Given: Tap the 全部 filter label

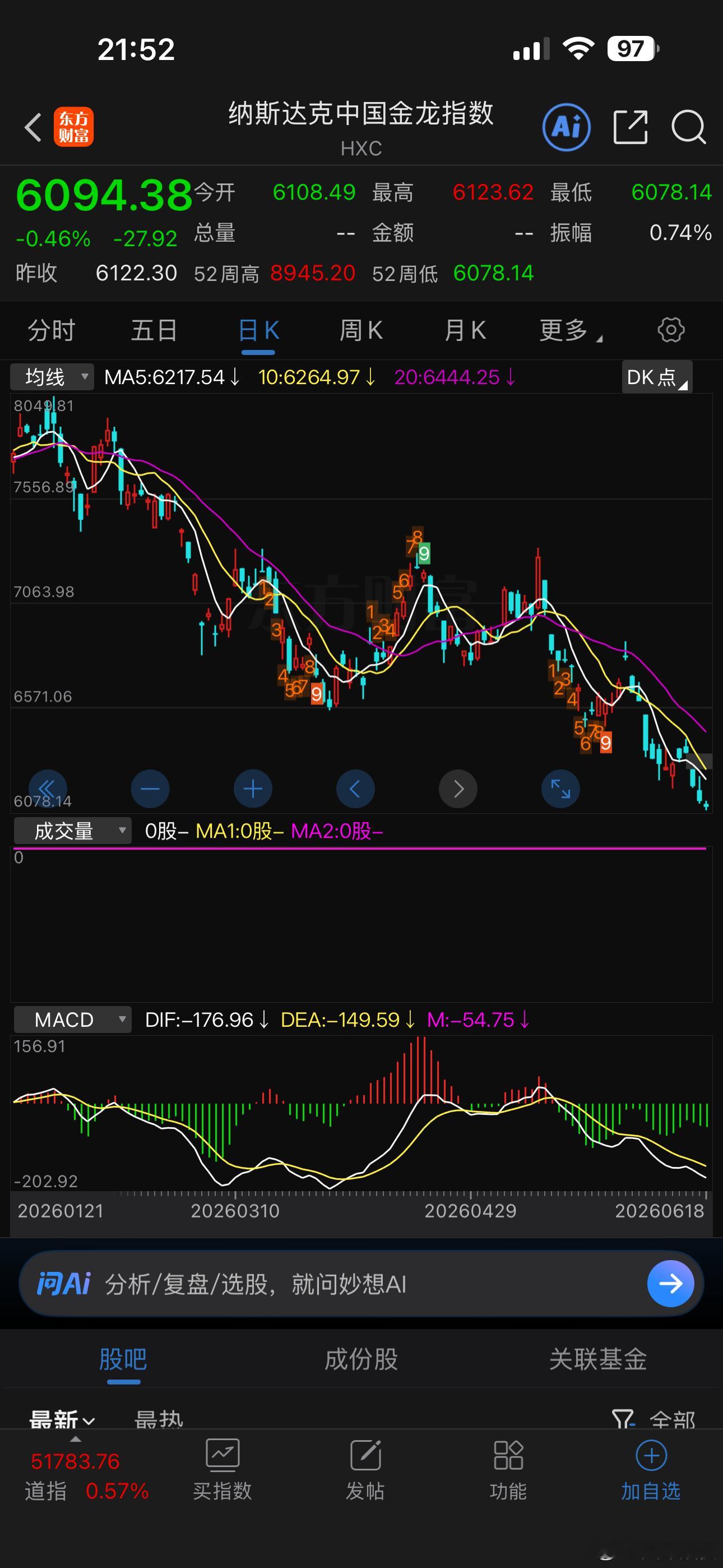Looking at the screenshot, I should tap(673, 1421).
